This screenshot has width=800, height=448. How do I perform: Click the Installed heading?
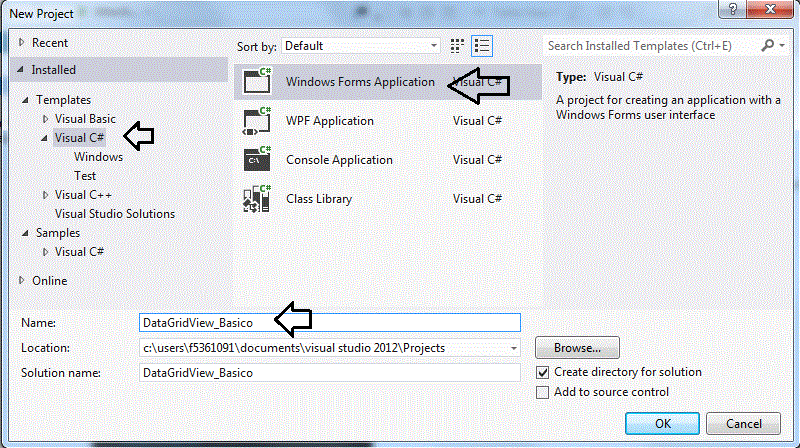point(54,70)
